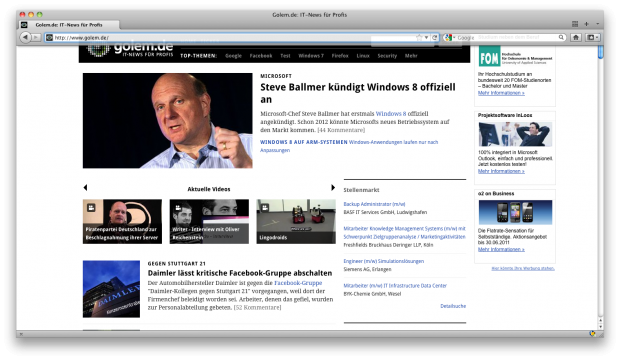Click the Detailsuche link

[x=453, y=306]
